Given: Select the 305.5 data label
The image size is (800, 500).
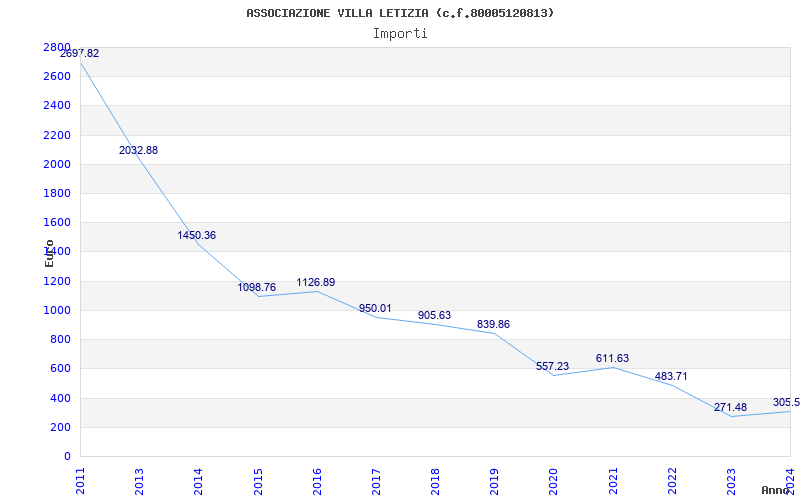Looking at the screenshot, I should coord(786,403).
